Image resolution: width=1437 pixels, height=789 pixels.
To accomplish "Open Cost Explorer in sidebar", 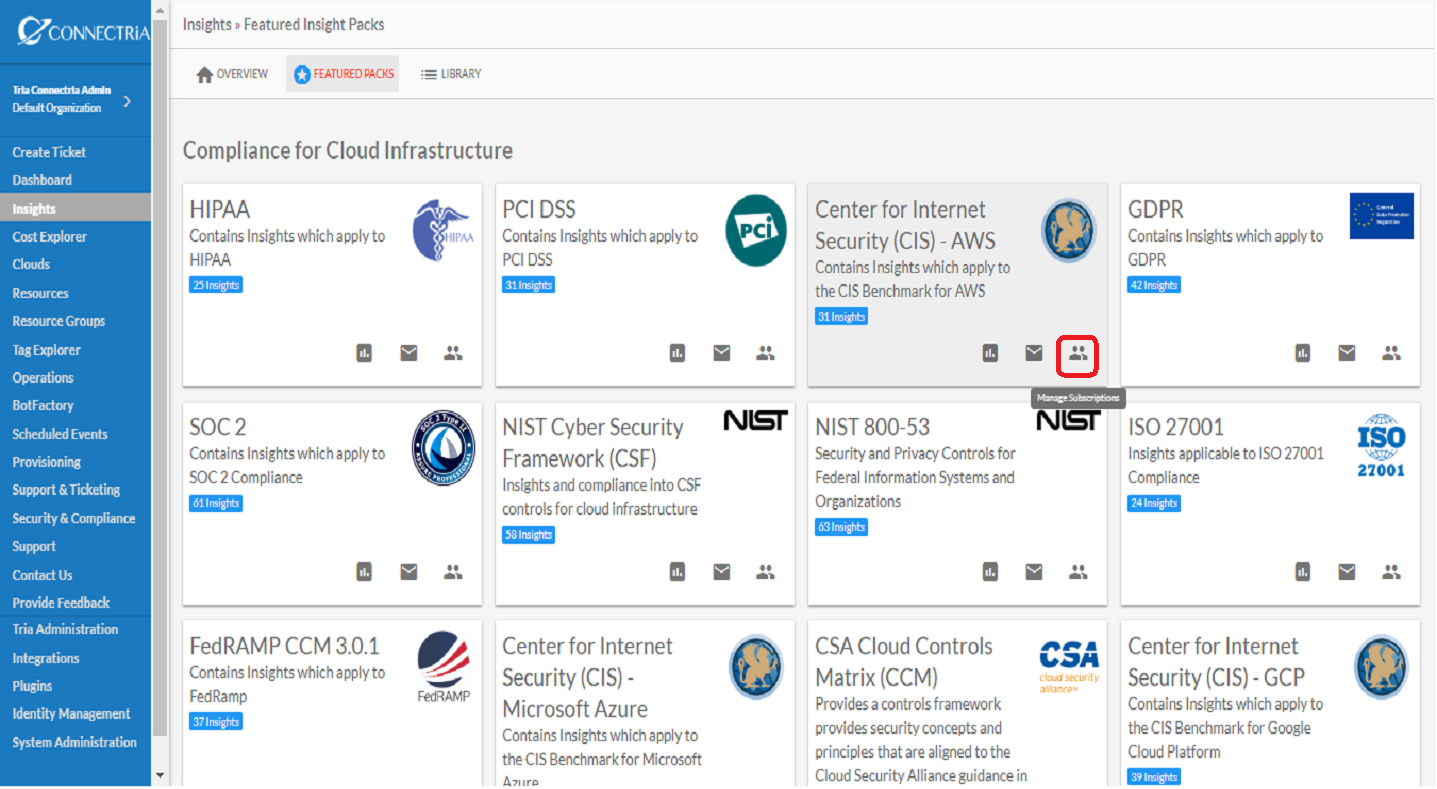I will click(50, 237).
